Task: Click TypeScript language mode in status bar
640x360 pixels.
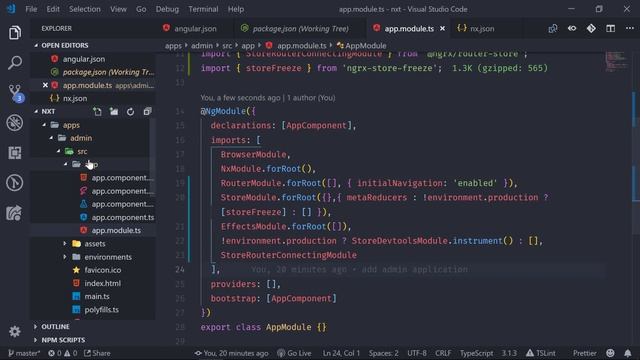Action: 476,353
